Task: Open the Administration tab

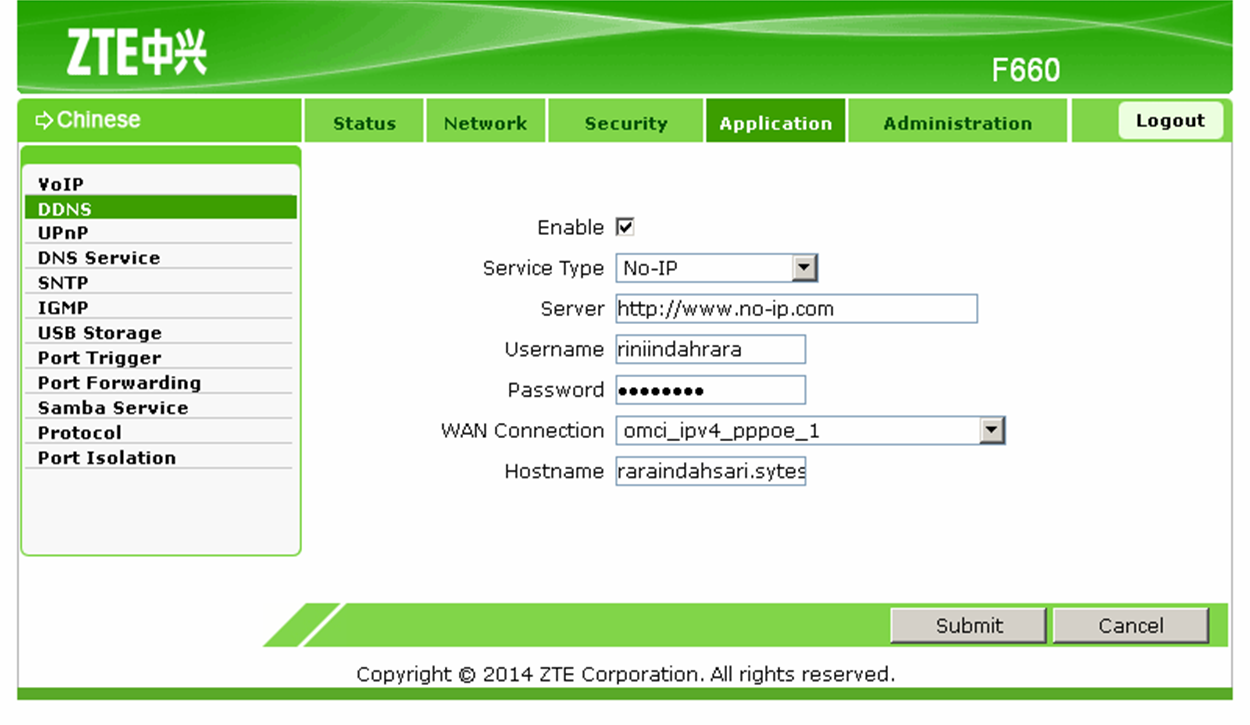Action: 957,123
